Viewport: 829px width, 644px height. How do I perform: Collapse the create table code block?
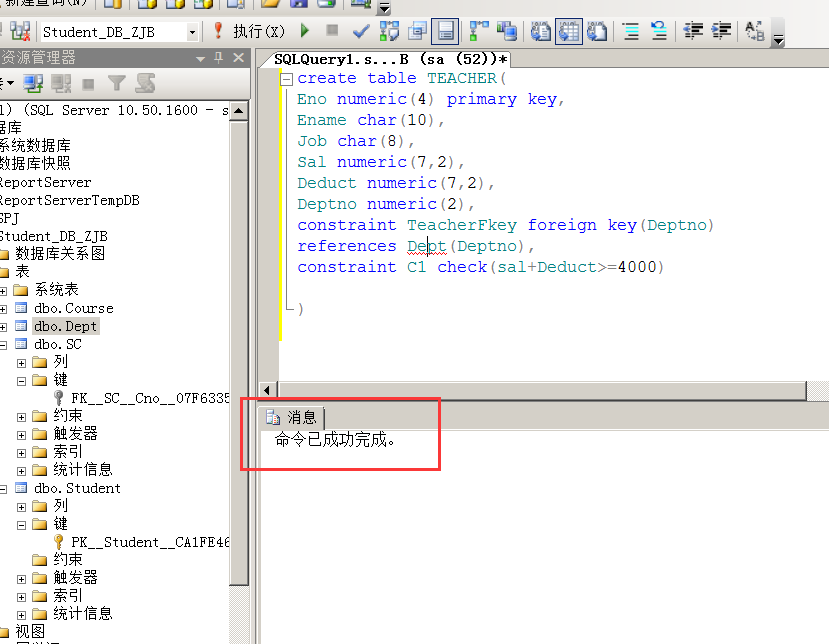286,79
